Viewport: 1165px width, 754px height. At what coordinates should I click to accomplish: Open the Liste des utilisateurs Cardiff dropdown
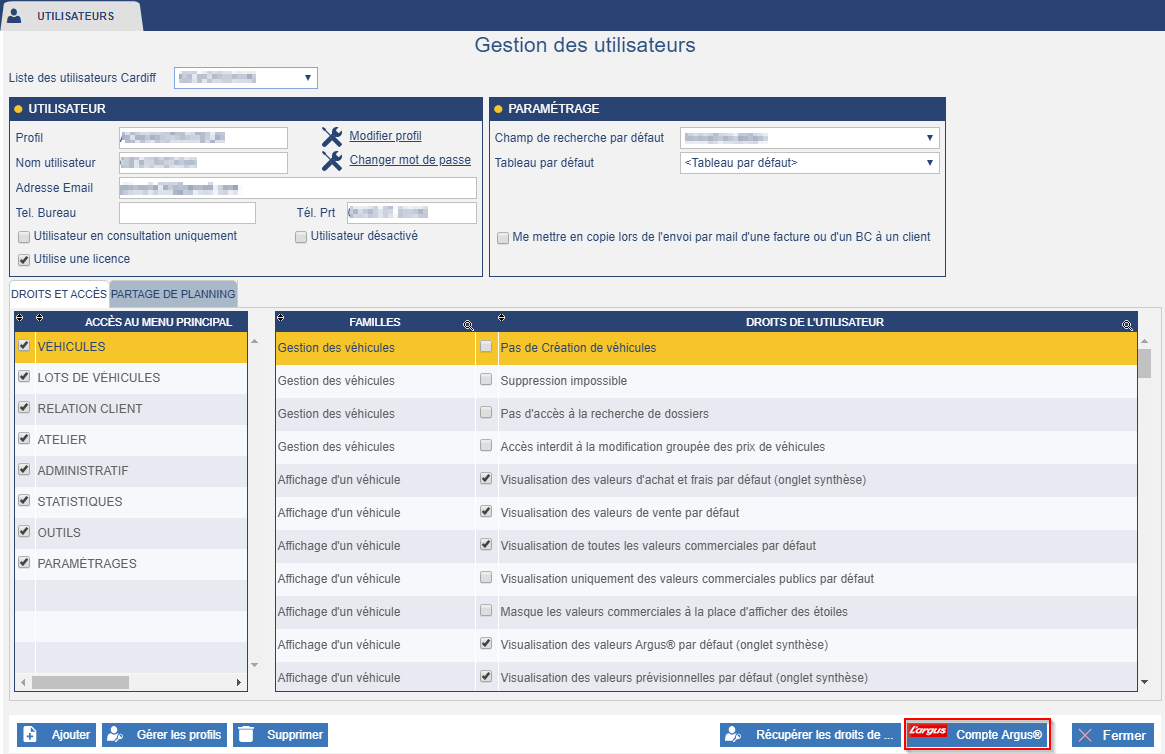pyautogui.click(x=246, y=78)
